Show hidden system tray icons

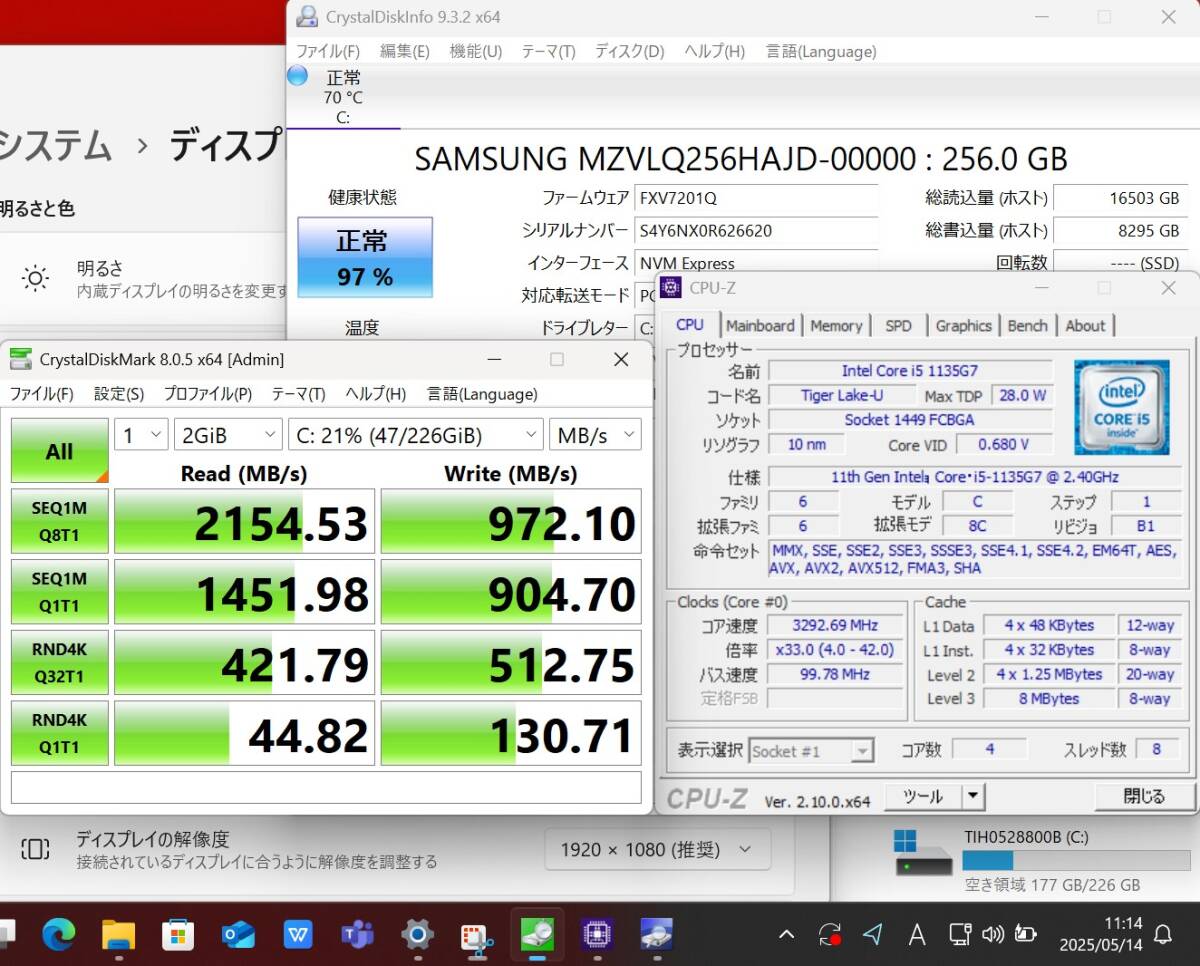[787, 935]
